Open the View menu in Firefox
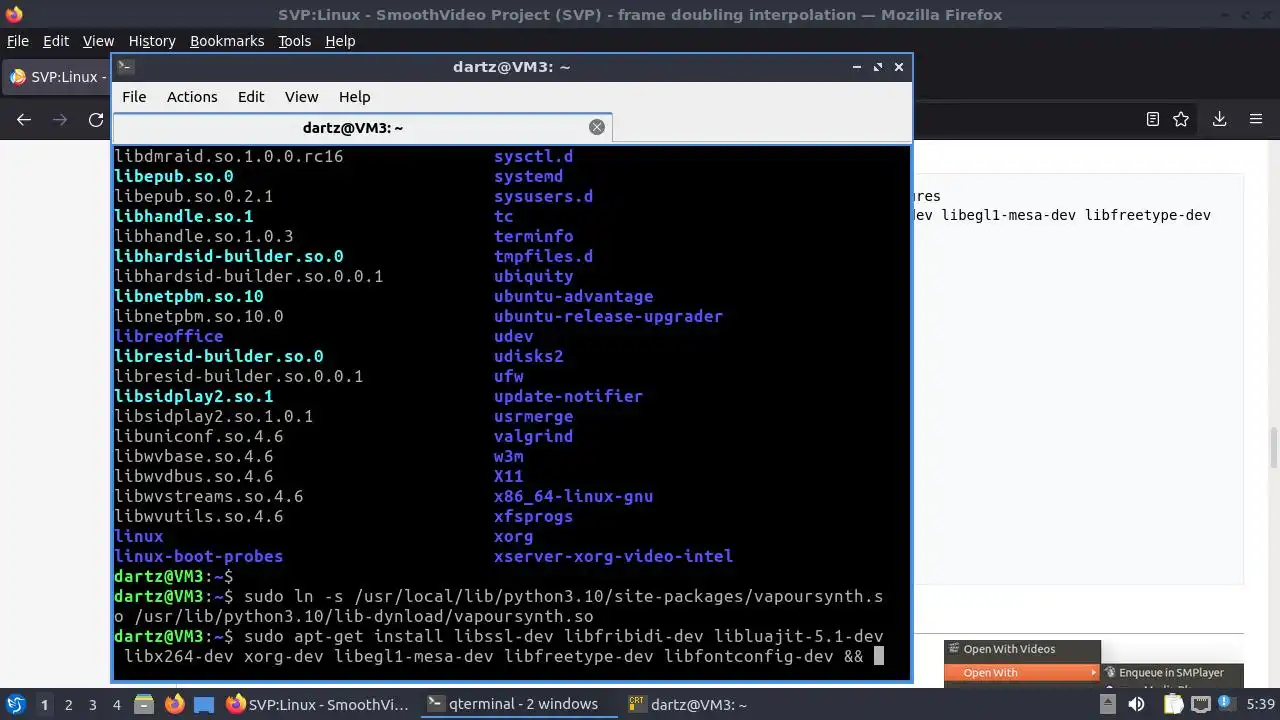This screenshot has height=720, width=1280. 98,41
